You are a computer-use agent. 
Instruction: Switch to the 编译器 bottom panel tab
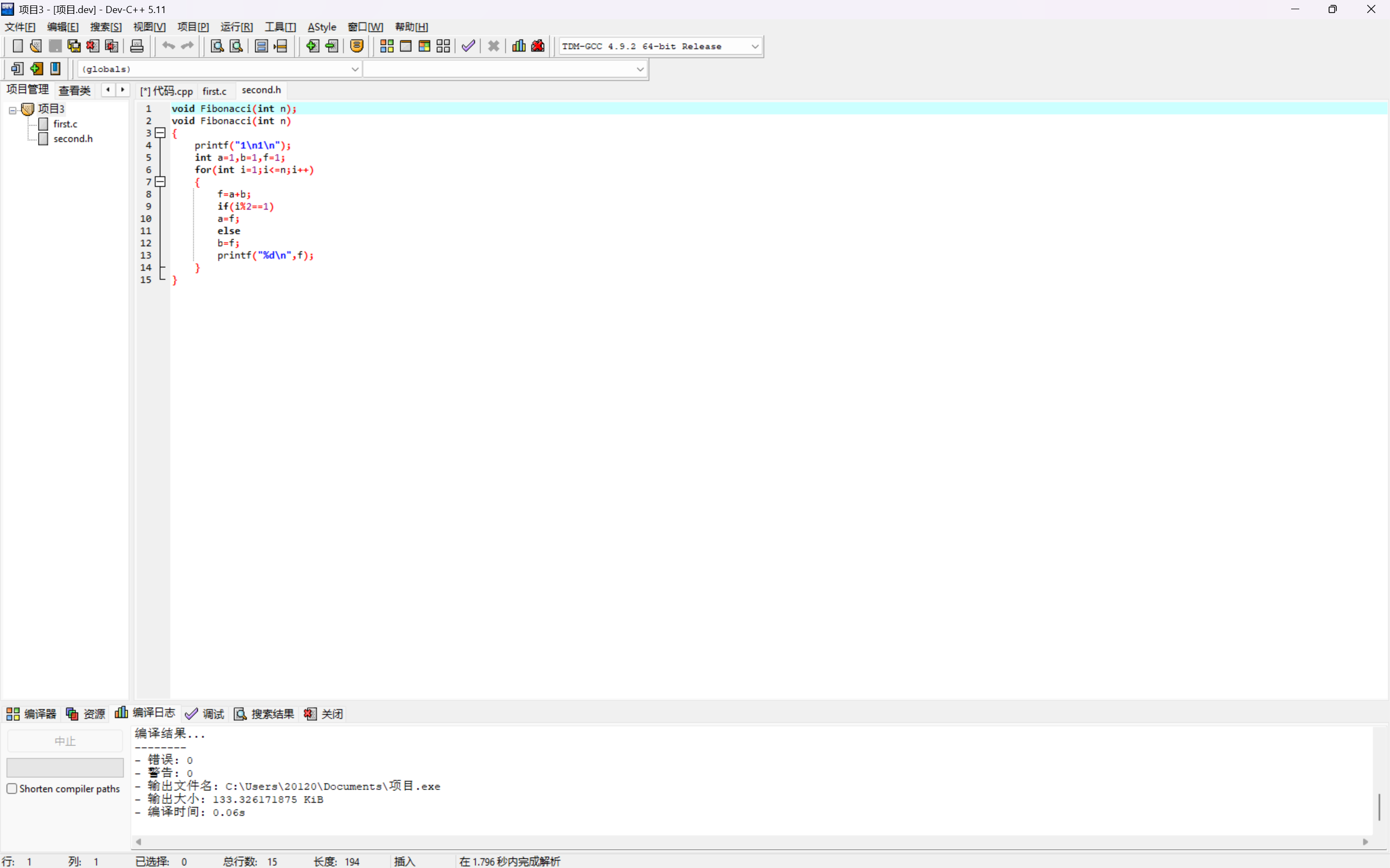pyautogui.click(x=32, y=714)
